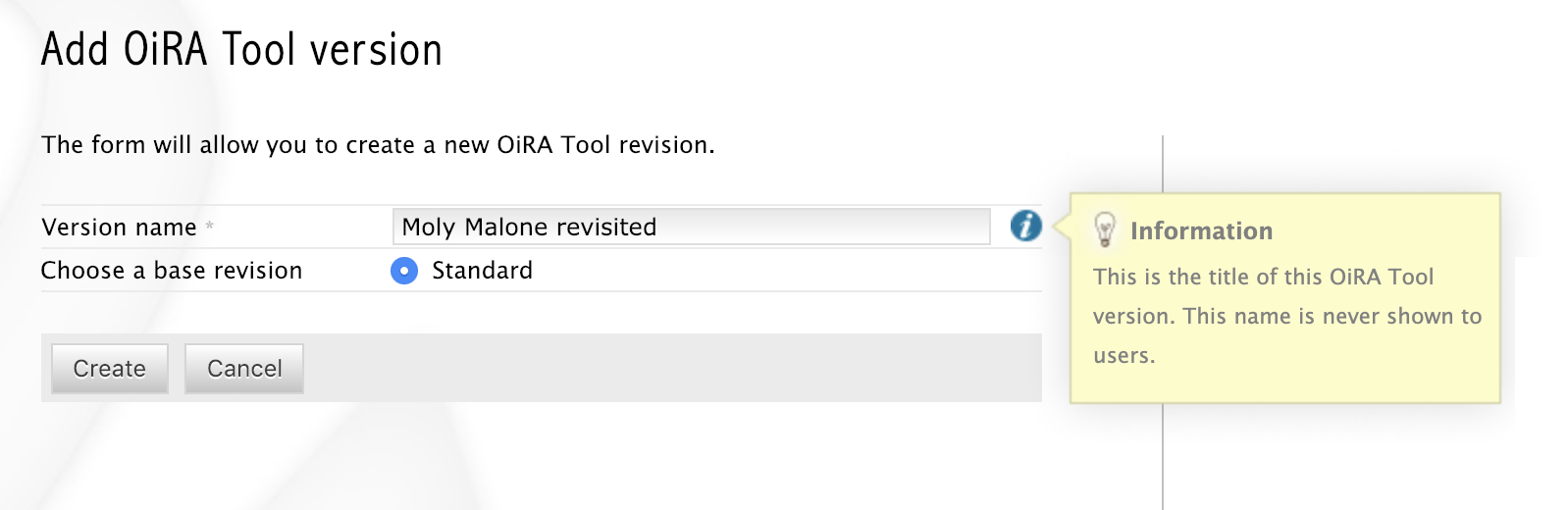Click the 'Standard' option label text

click(x=482, y=271)
